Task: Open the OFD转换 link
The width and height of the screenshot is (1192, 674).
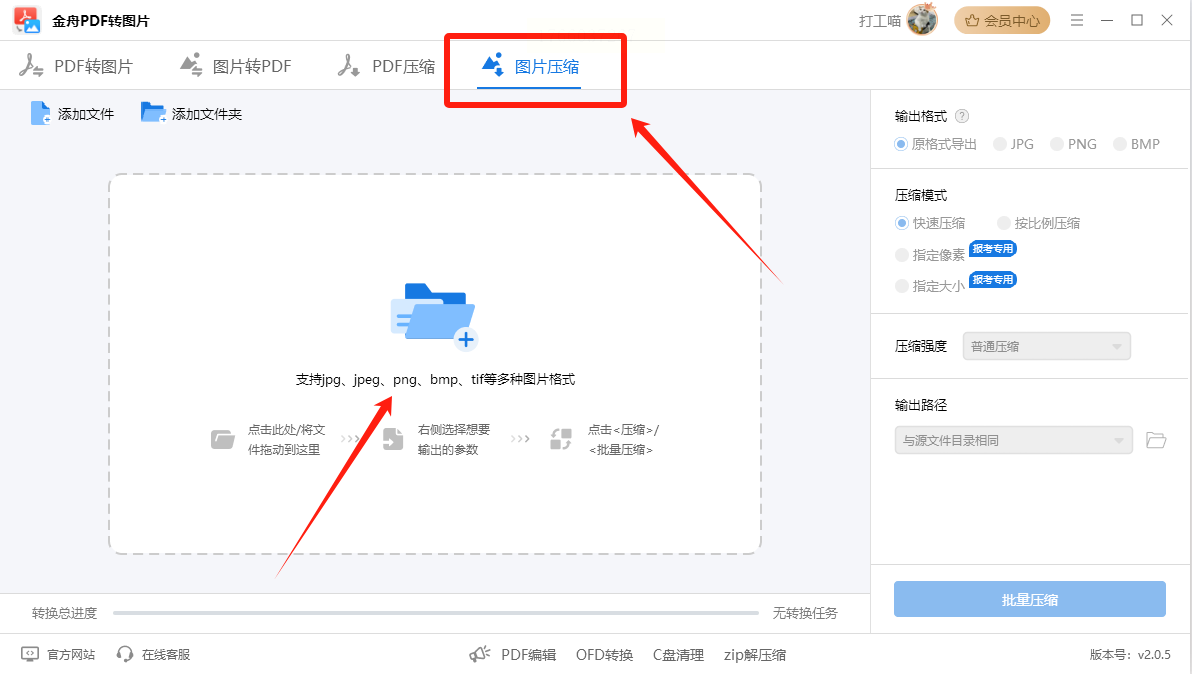Action: point(604,655)
